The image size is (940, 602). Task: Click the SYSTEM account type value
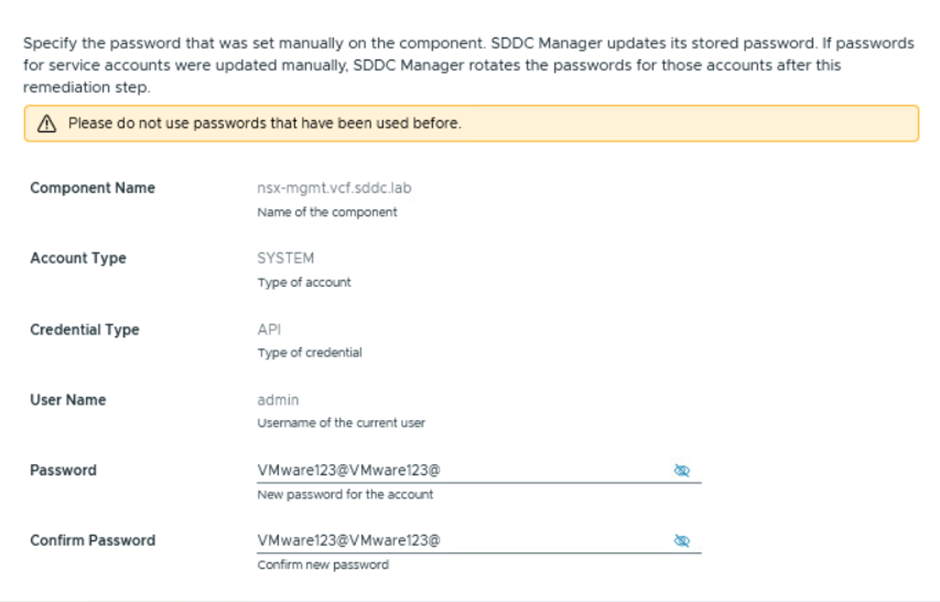[x=285, y=258]
